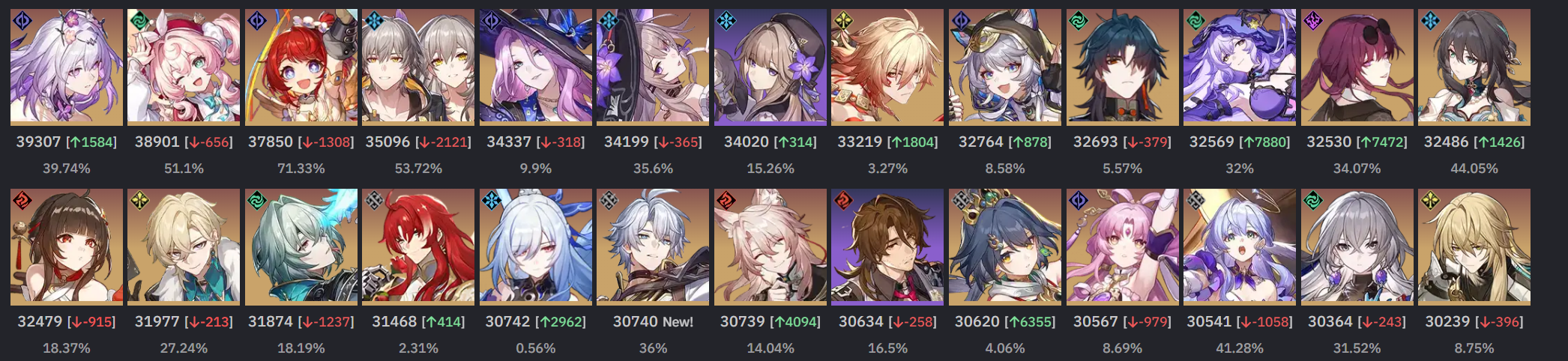Click the 30620 count showing ↑6355
The width and height of the screenshot is (1568, 361).
[x=1005, y=321]
